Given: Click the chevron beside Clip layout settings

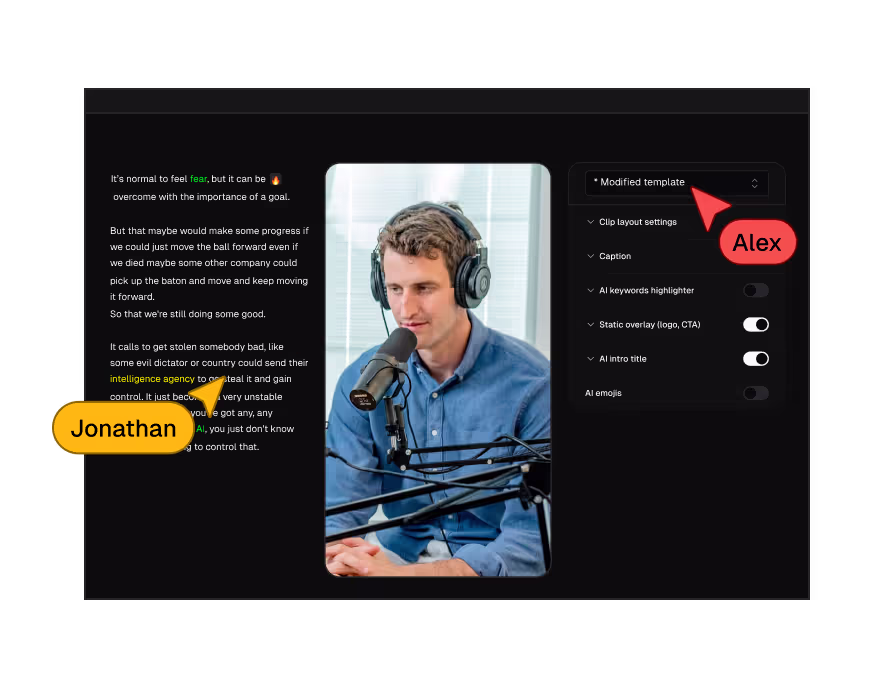Looking at the screenshot, I should tap(591, 222).
